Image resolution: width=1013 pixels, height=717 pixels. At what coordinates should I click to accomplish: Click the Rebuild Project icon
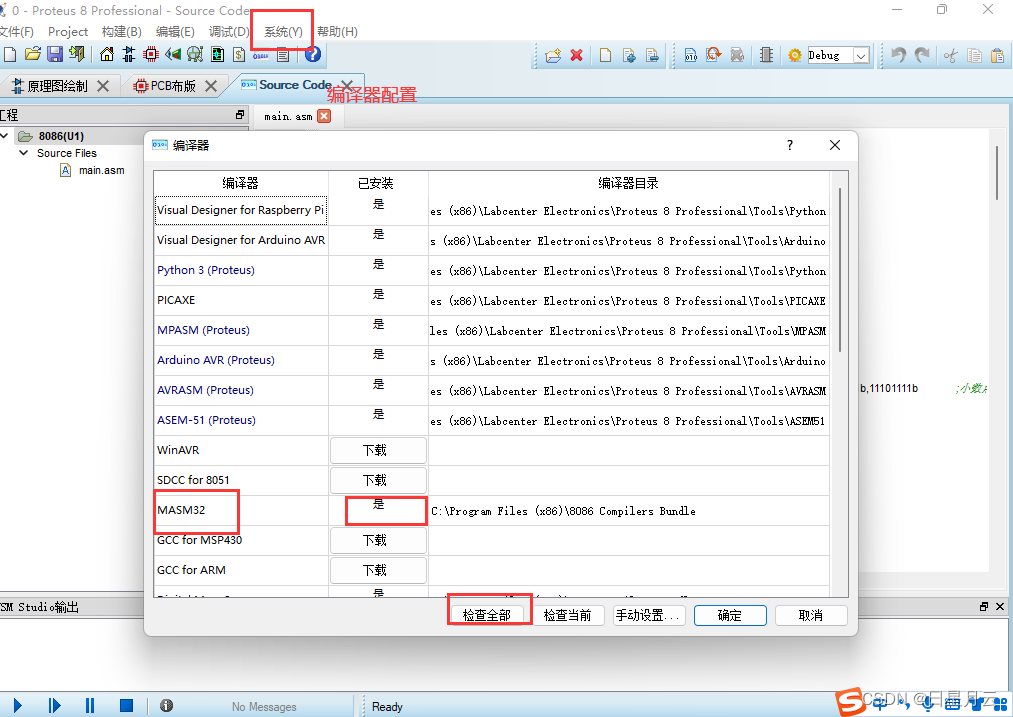point(713,56)
